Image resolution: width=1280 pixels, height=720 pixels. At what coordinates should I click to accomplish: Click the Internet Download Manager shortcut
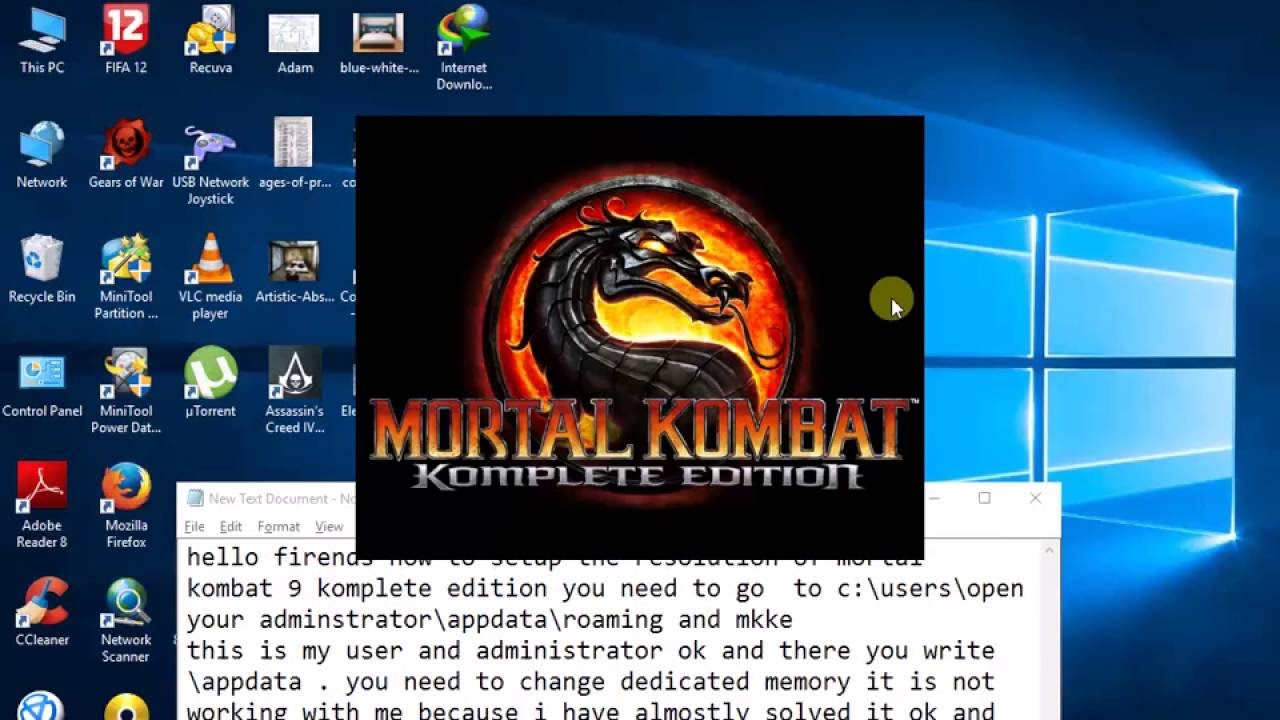pyautogui.click(x=463, y=49)
